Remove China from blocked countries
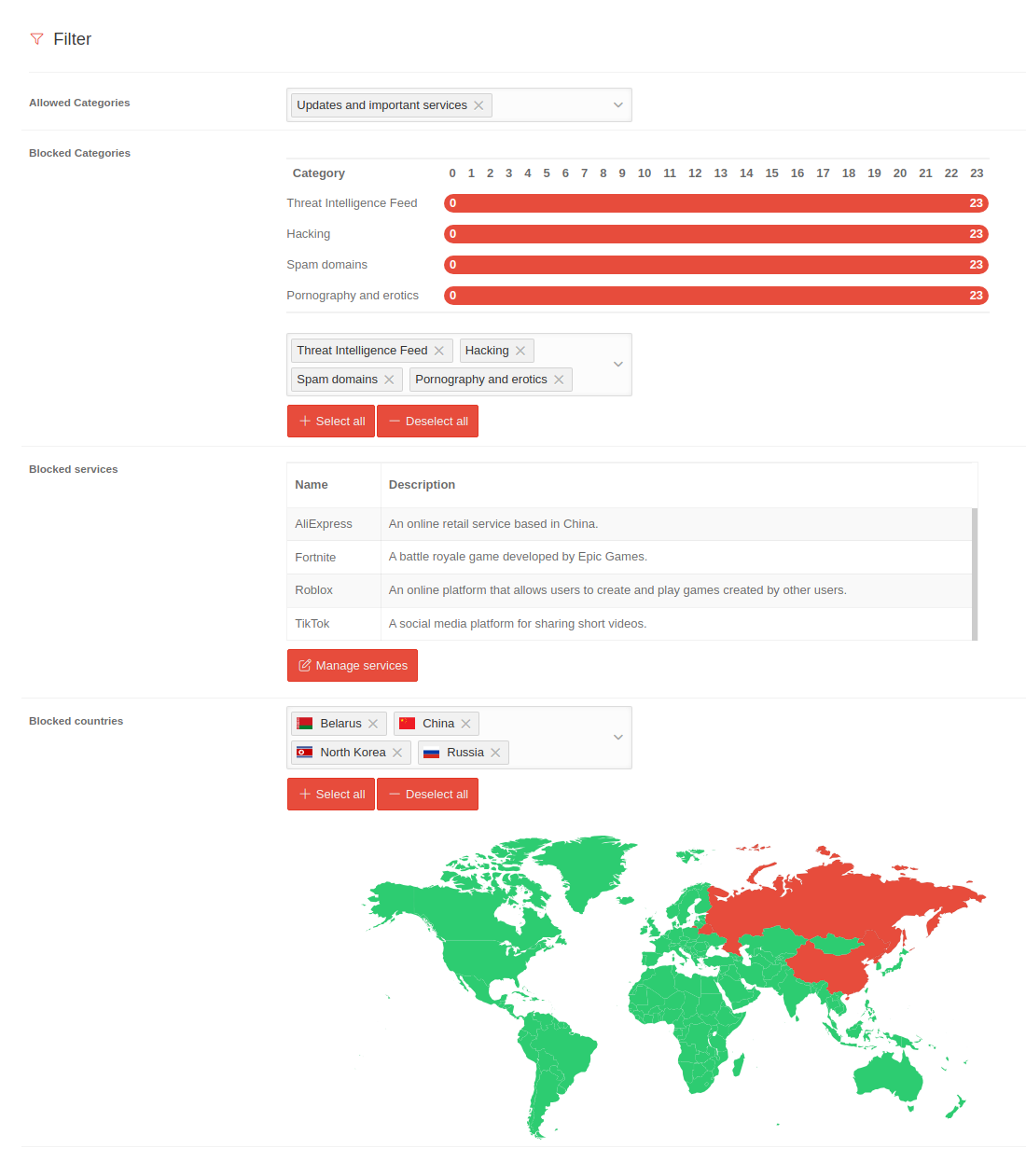 click(465, 724)
